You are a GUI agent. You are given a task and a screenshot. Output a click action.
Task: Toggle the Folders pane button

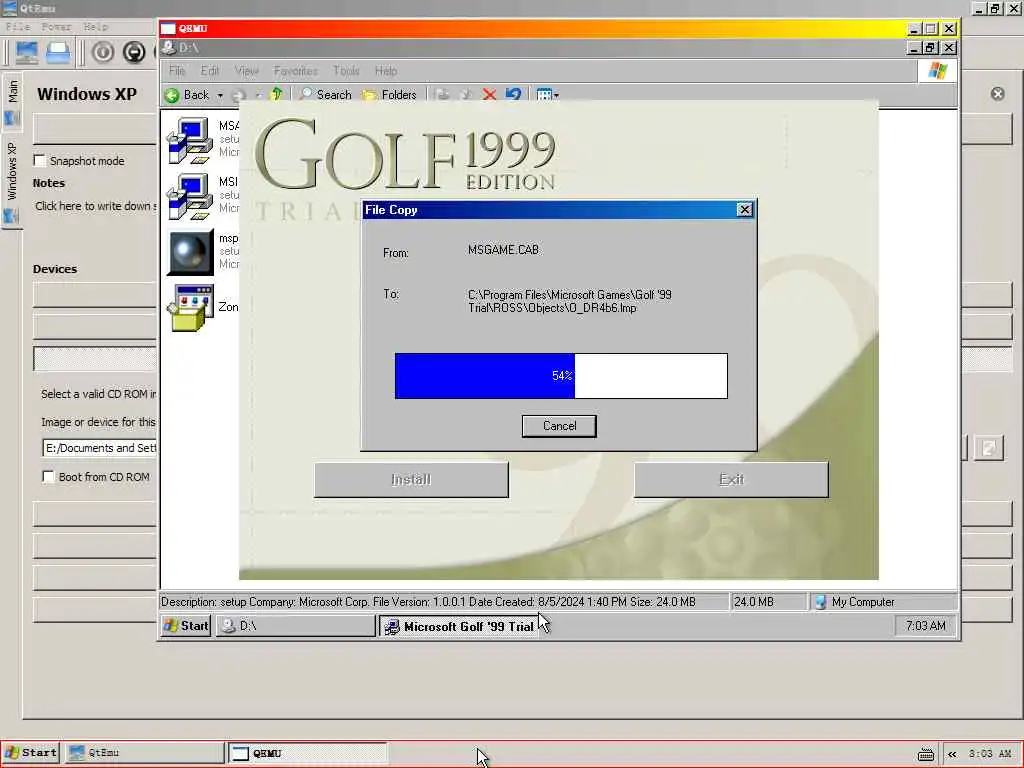(x=389, y=95)
